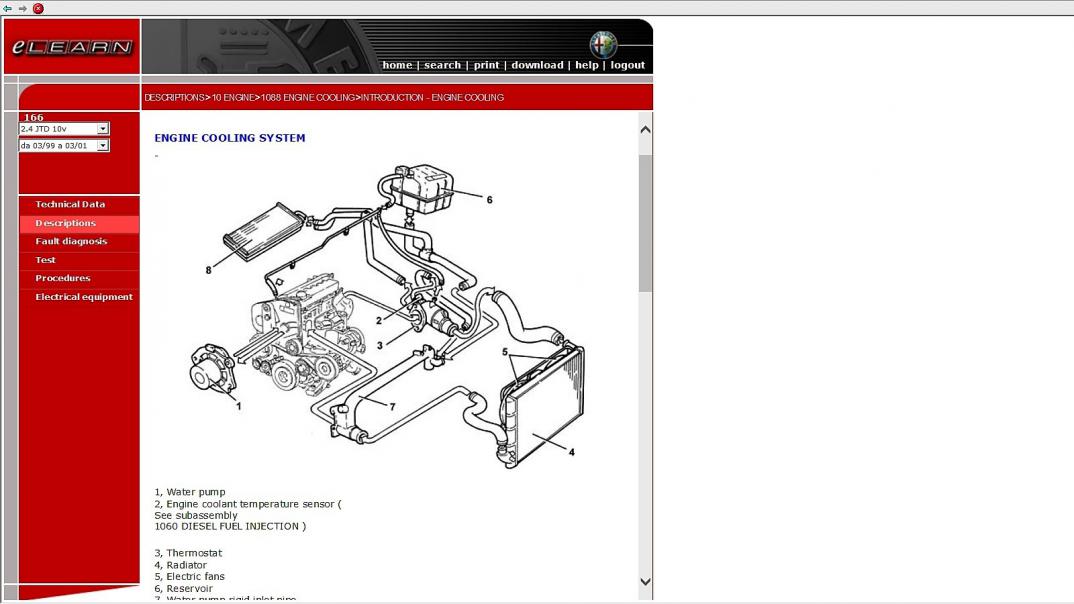Click the forward arrow icon

pos(23,8)
